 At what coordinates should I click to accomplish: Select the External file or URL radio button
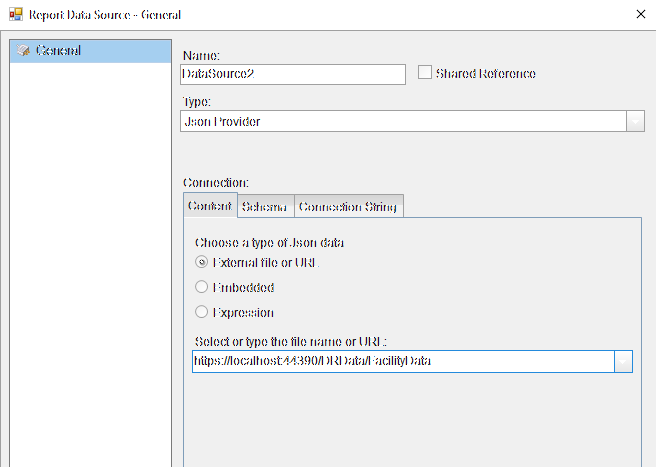(x=202, y=262)
